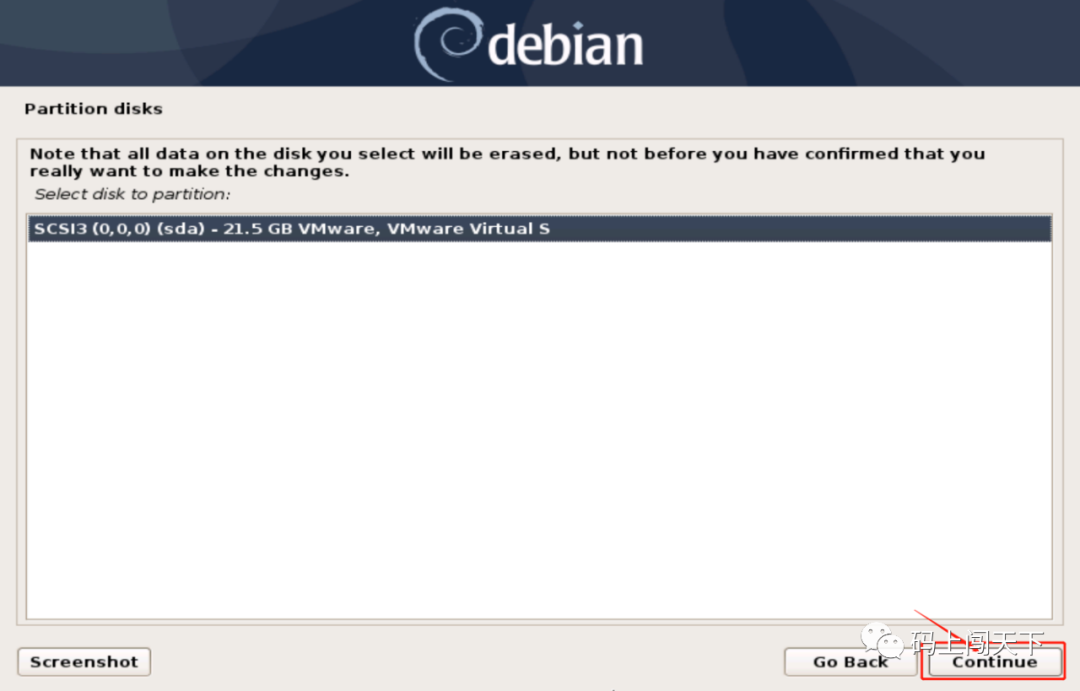Click the (sda) device identifier text
The image size is (1080, 691).
pyautogui.click(x=181, y=229)
